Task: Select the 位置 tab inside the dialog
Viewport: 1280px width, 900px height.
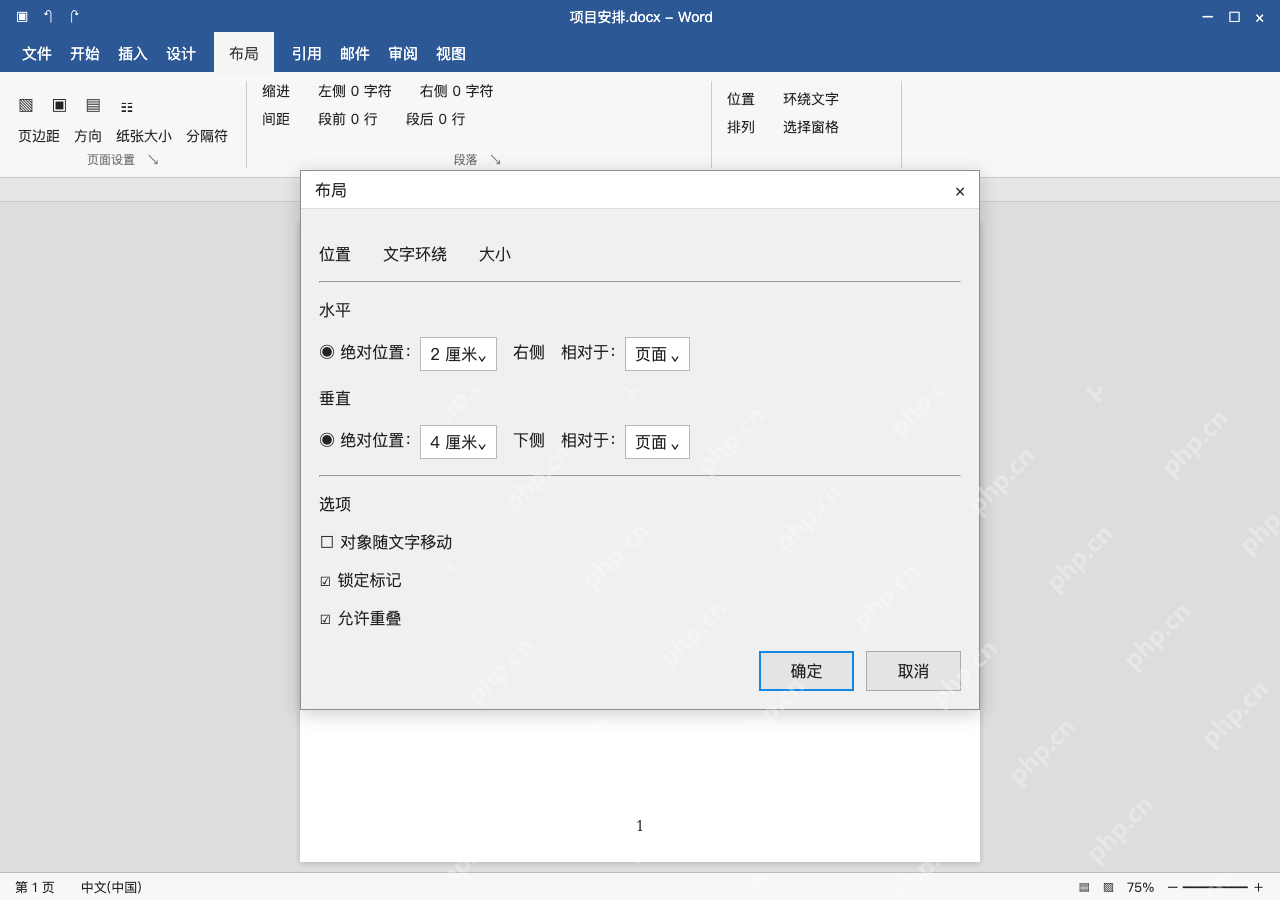Action: pos(335,254)
